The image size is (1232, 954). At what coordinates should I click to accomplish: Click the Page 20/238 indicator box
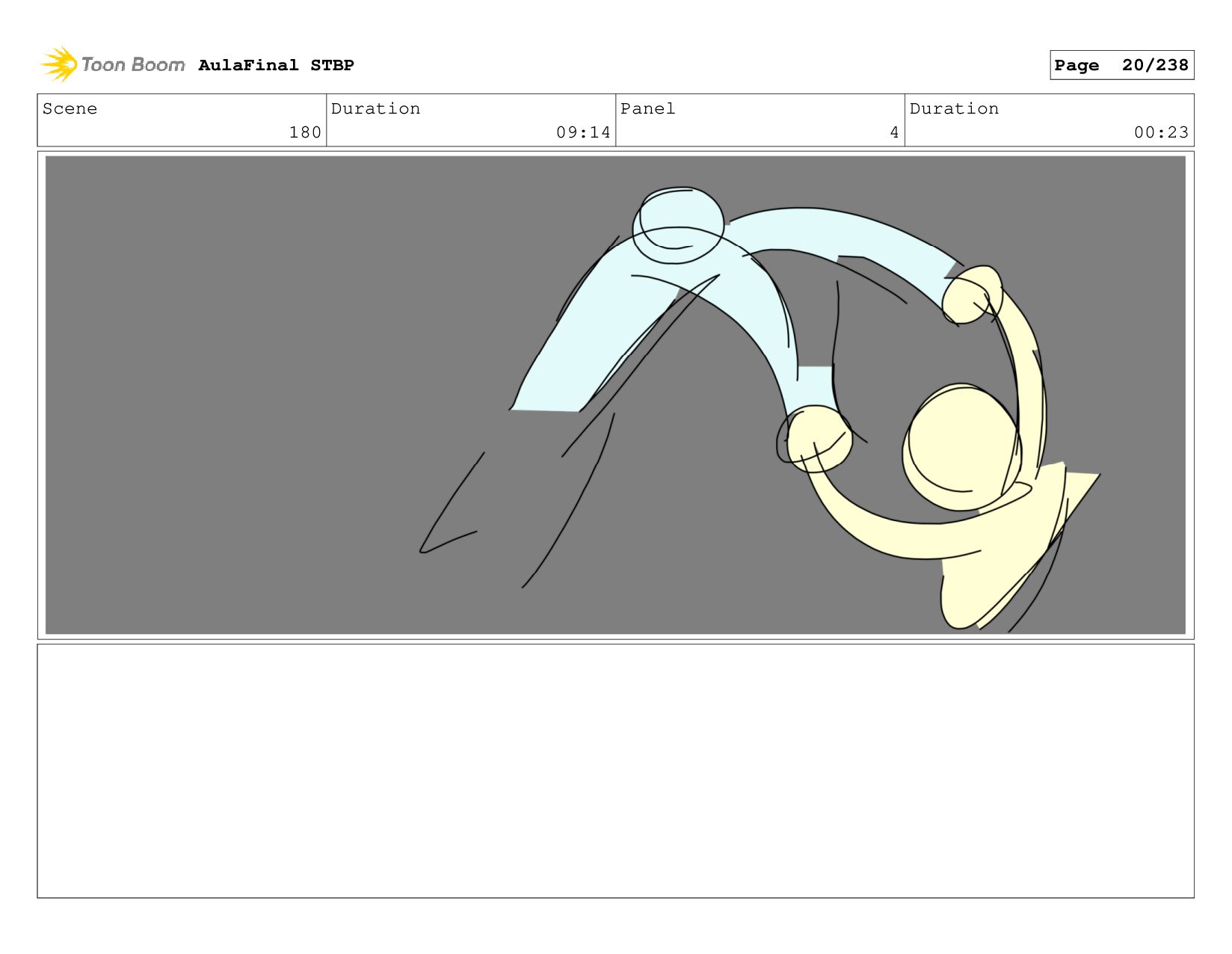click(1121, 65)
